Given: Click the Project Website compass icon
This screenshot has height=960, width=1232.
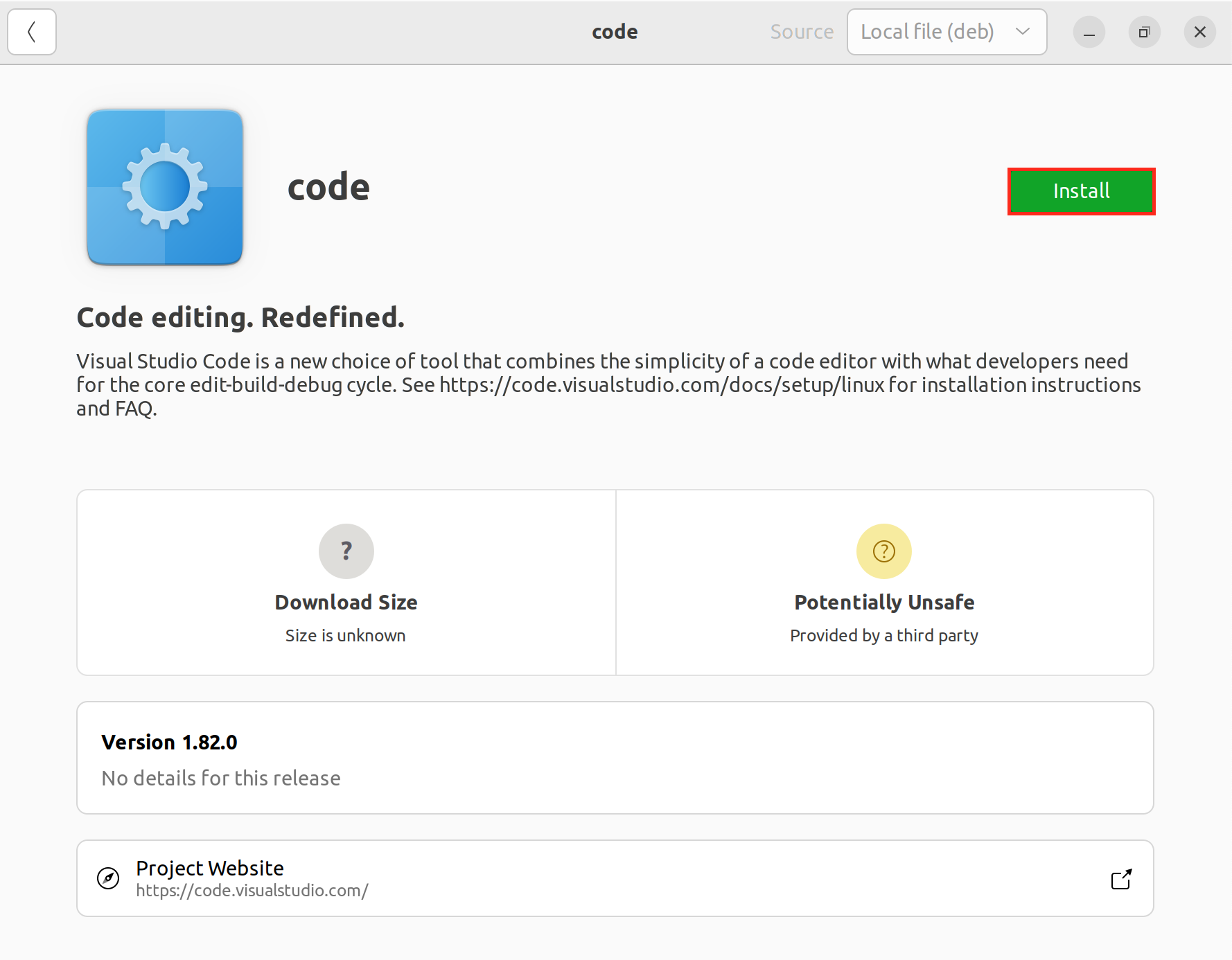Looking at the screenshot, I should 108,878.
